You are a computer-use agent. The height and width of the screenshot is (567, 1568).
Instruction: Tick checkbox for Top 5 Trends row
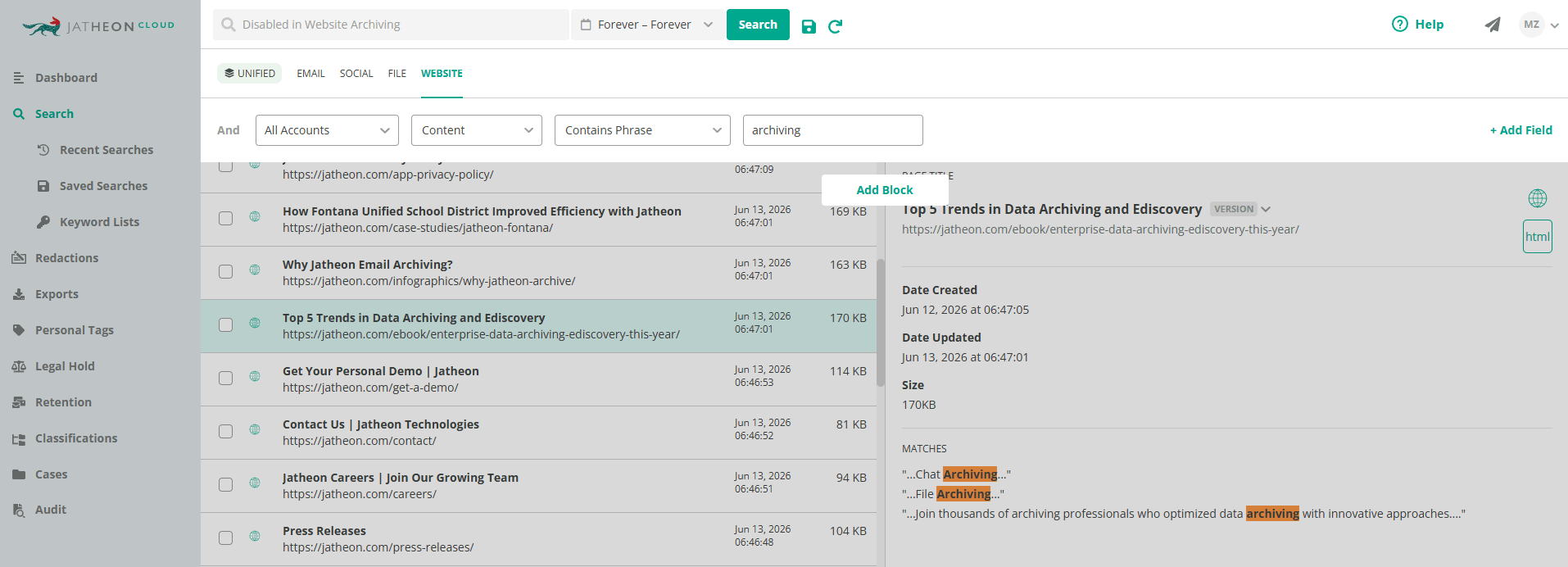[225, 324]
